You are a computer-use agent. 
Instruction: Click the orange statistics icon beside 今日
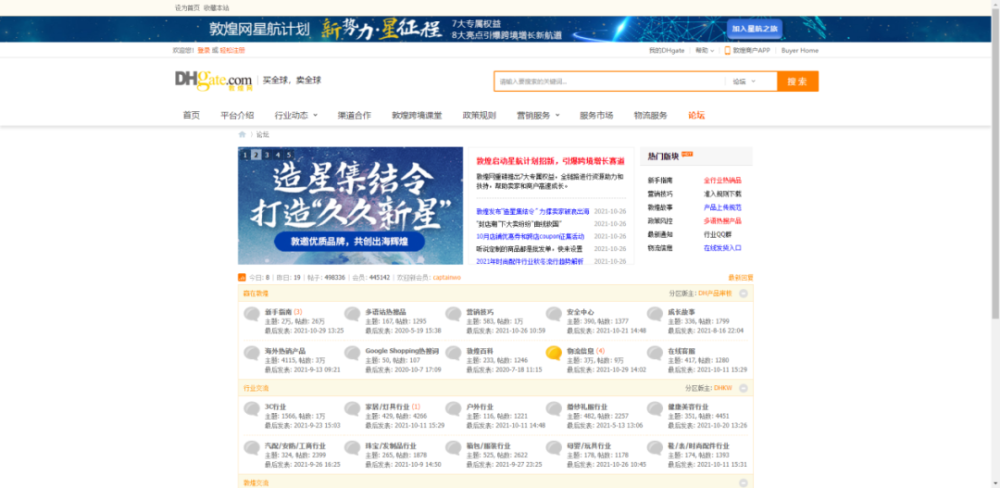[242, 277]
